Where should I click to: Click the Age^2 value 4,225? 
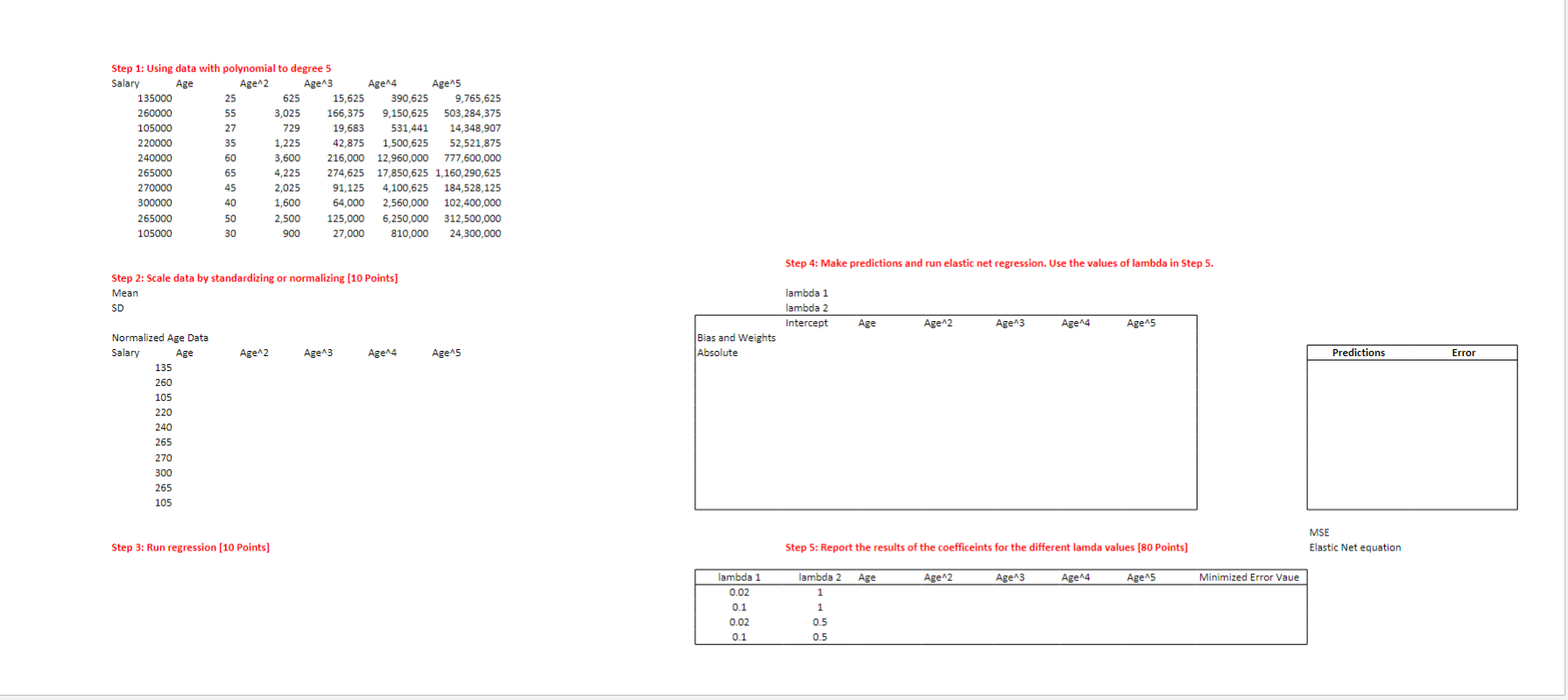(287, 172)
